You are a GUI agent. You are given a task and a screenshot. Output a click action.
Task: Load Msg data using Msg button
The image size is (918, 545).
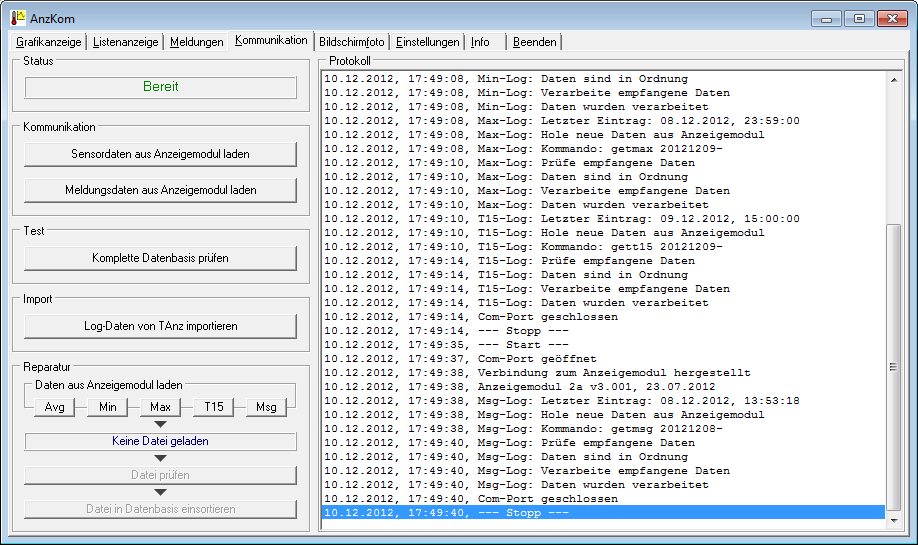(266, 407)
